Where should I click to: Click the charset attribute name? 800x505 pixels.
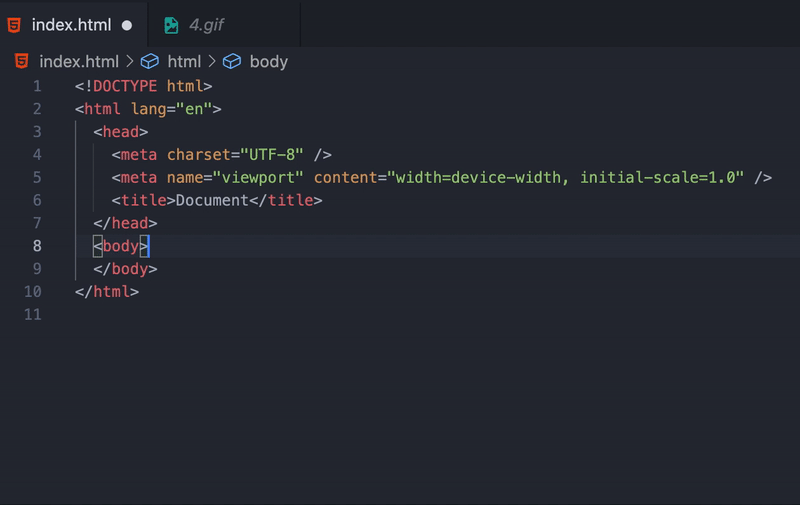coord(199,155)
